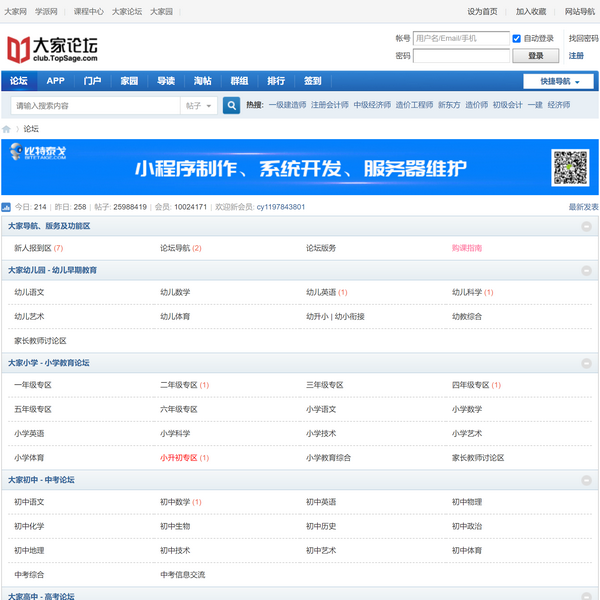
Task: Click the QR code on banner
Action: [x=570, y=166]
